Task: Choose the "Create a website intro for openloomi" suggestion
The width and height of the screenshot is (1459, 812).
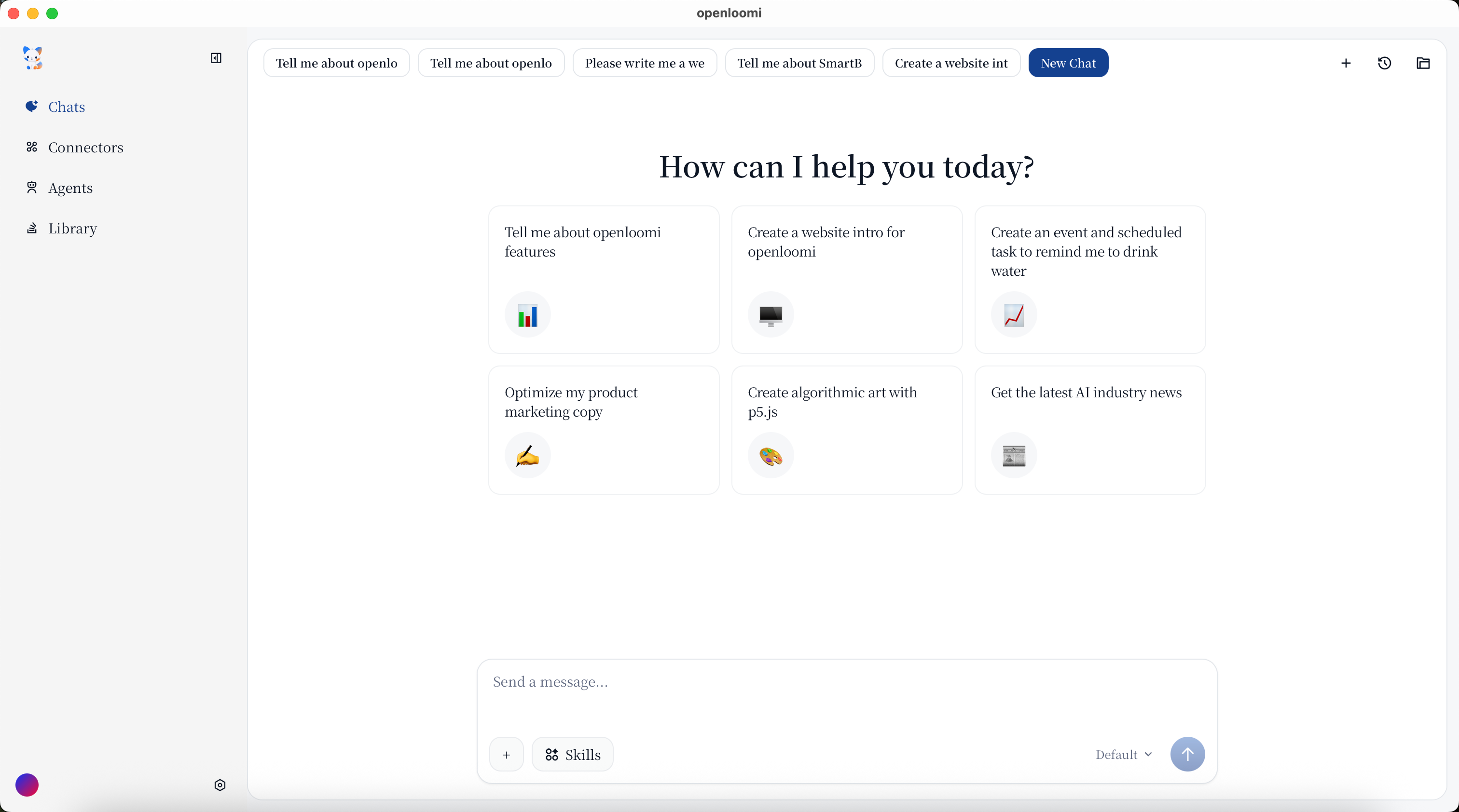Action: [x=847, y=280]
